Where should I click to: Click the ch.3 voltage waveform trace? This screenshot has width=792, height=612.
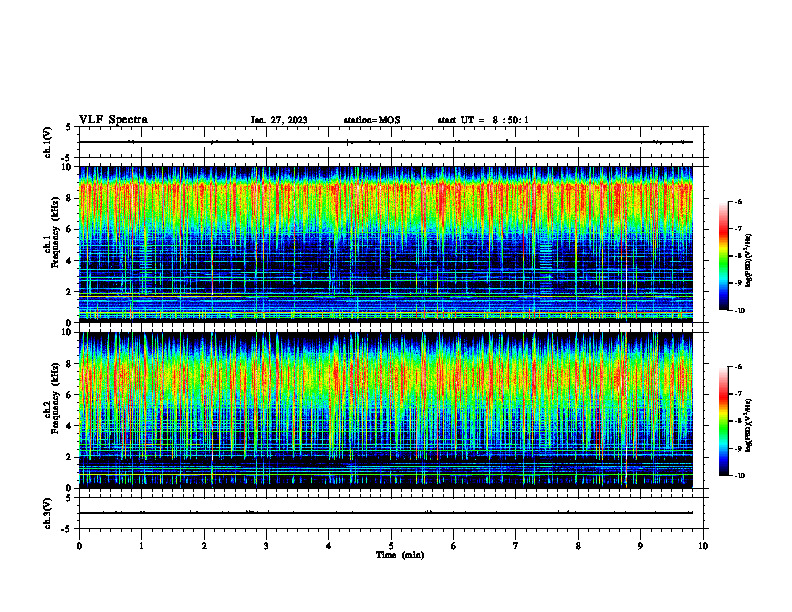385,513
